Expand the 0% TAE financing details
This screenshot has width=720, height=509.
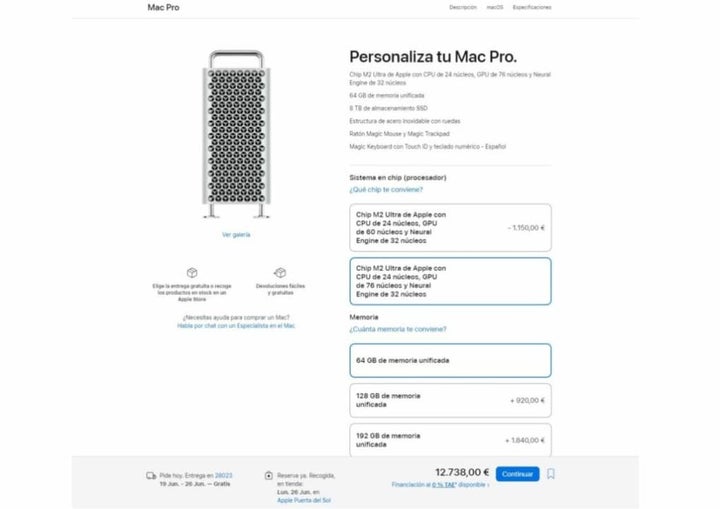[441, 485]
